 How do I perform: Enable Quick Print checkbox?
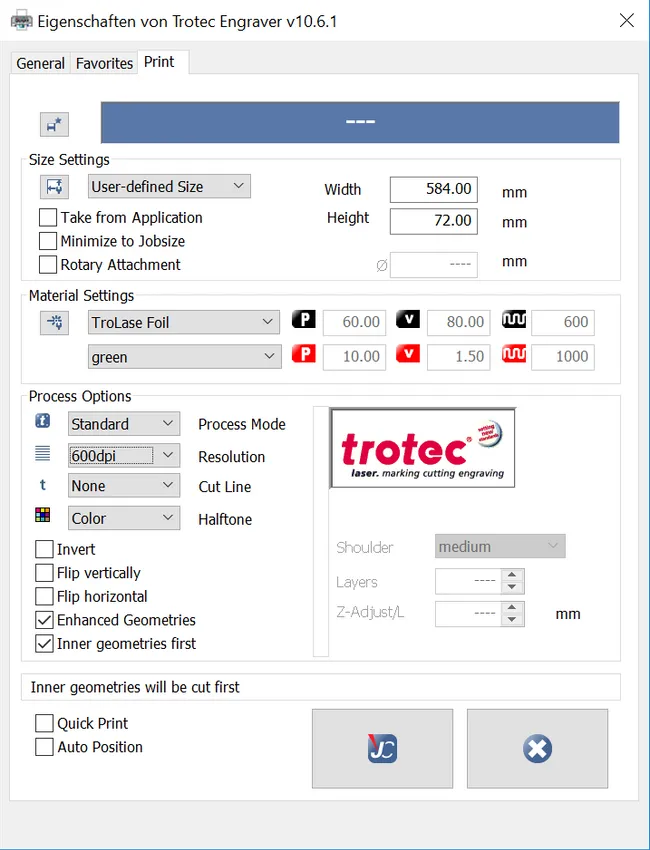coord(44,724)
